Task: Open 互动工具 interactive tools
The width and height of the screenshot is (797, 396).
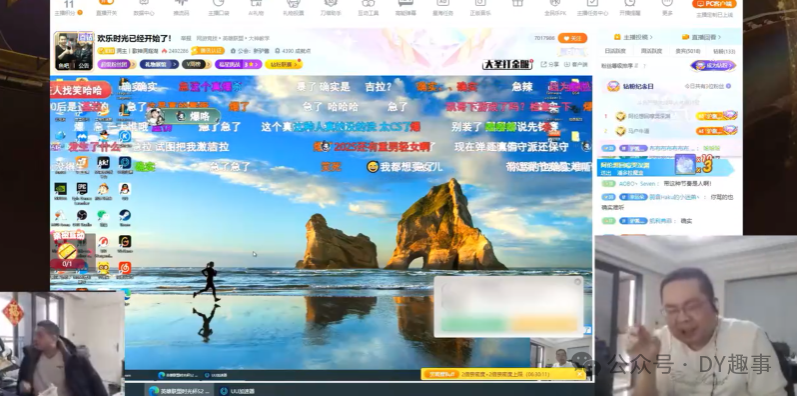Action: click(x=369, y=8)
